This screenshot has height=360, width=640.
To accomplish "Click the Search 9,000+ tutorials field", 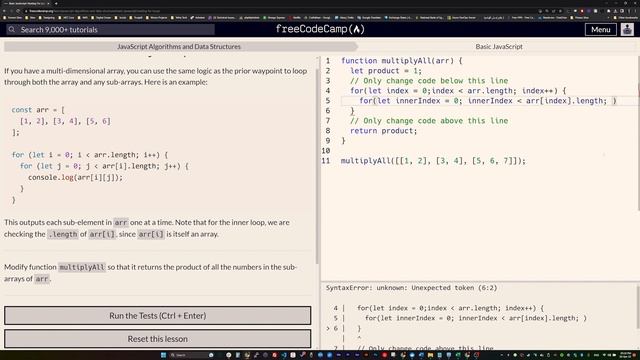I will click(110, 29).
